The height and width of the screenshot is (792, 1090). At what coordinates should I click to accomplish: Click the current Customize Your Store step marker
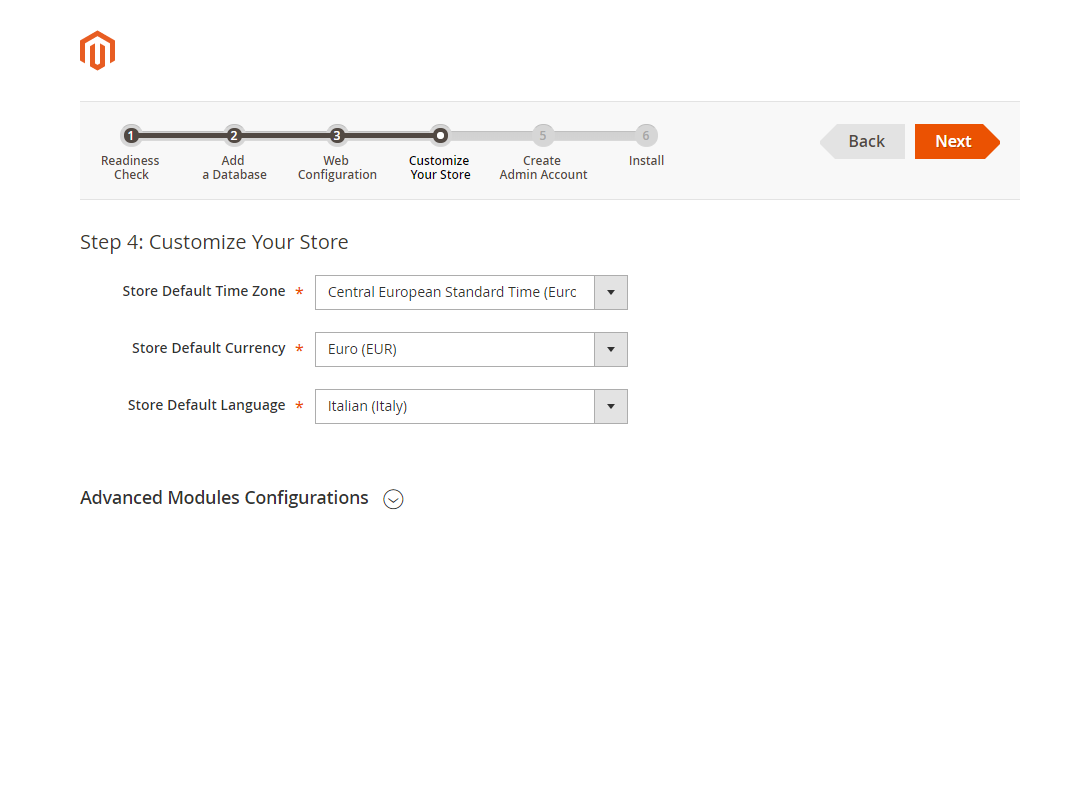pyautogui.click(x=440, y=135)
